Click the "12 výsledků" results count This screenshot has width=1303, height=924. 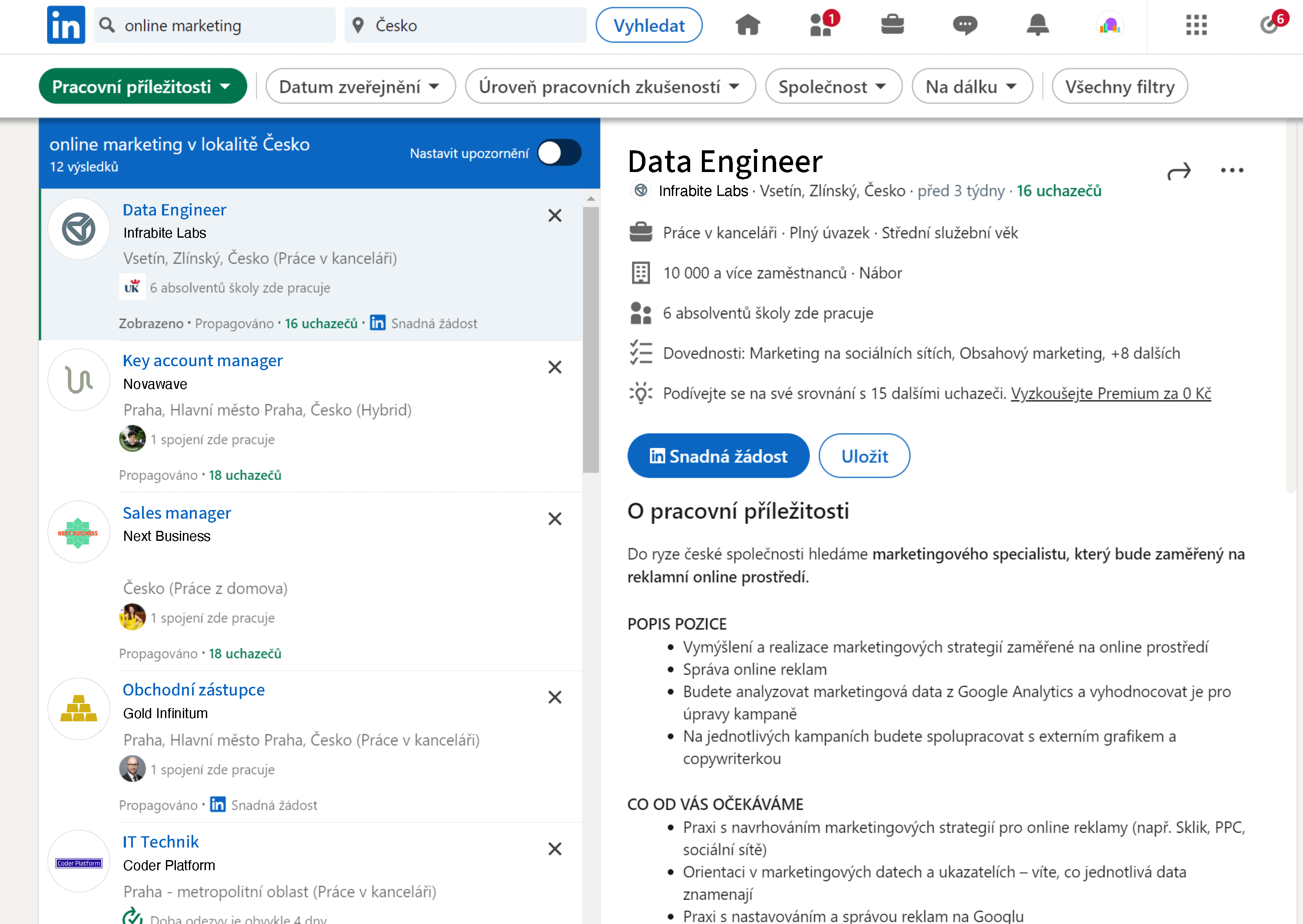(x=83, y=167)
